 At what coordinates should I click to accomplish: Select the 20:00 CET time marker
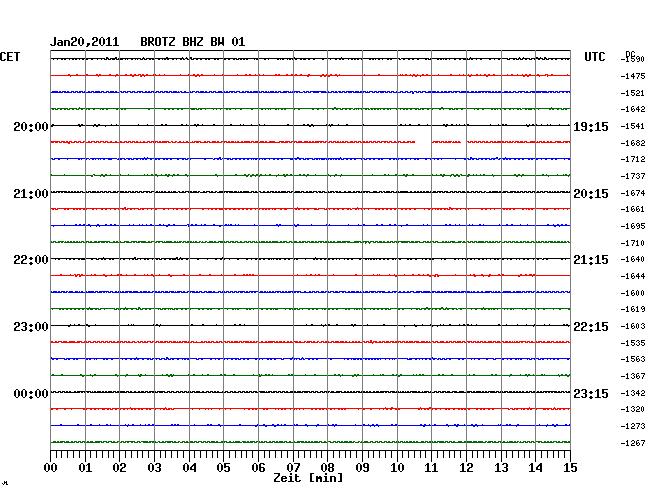(x=30, y=127)
